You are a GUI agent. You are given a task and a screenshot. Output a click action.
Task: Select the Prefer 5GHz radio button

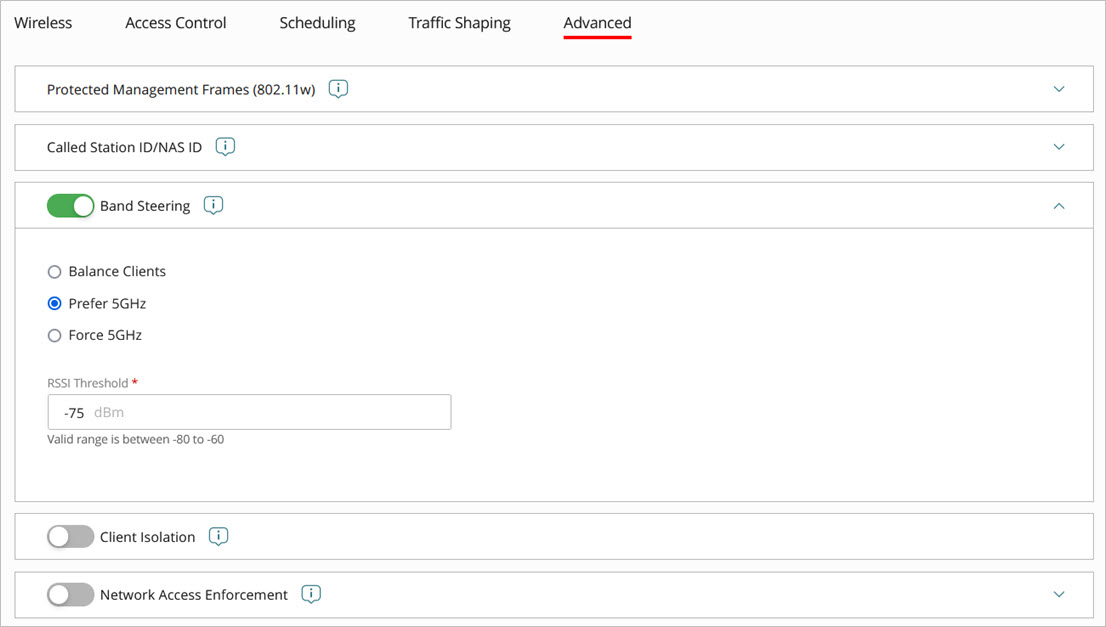[x=54, y=303]
